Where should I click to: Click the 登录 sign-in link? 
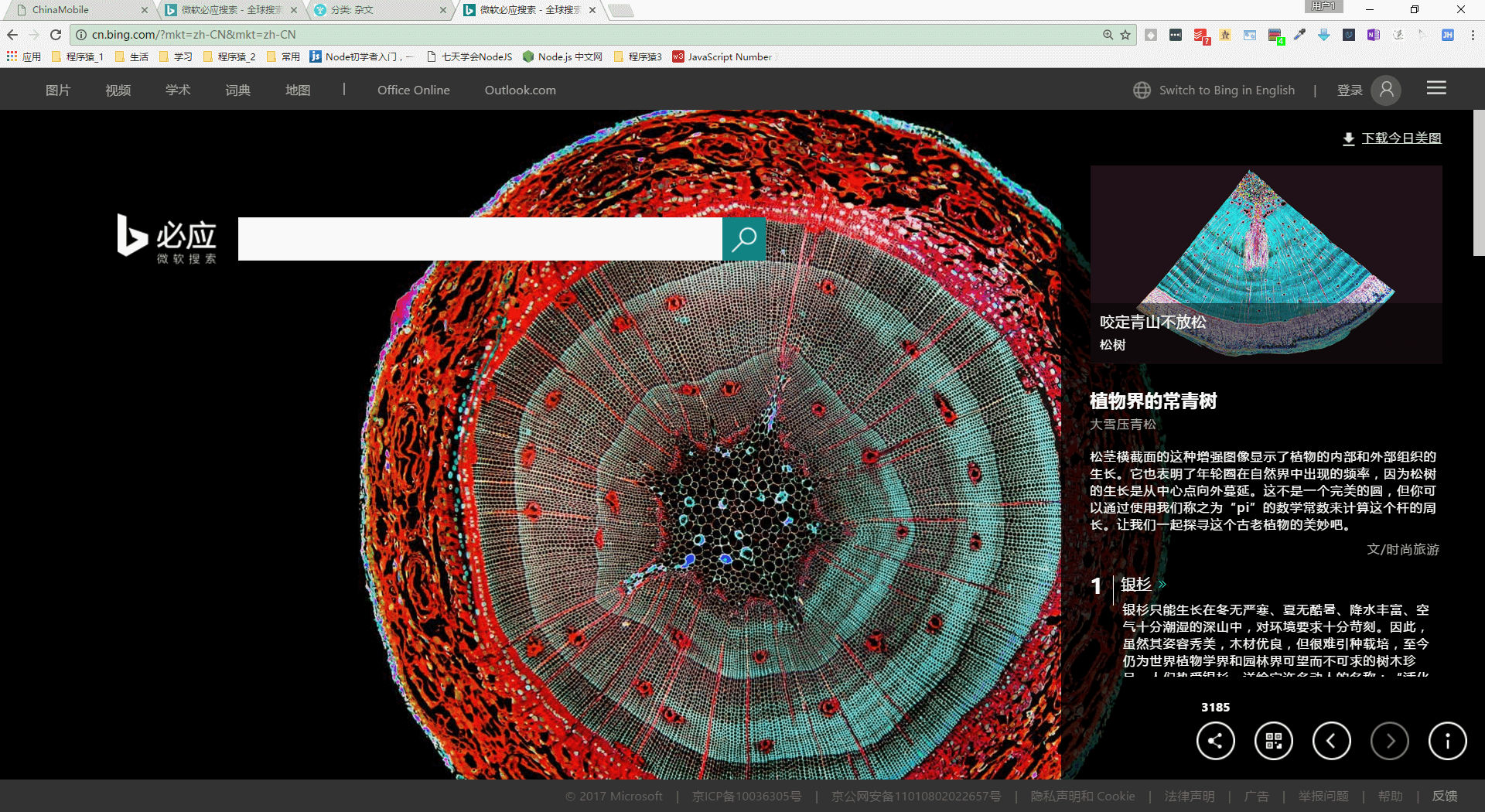(1350, 90)
